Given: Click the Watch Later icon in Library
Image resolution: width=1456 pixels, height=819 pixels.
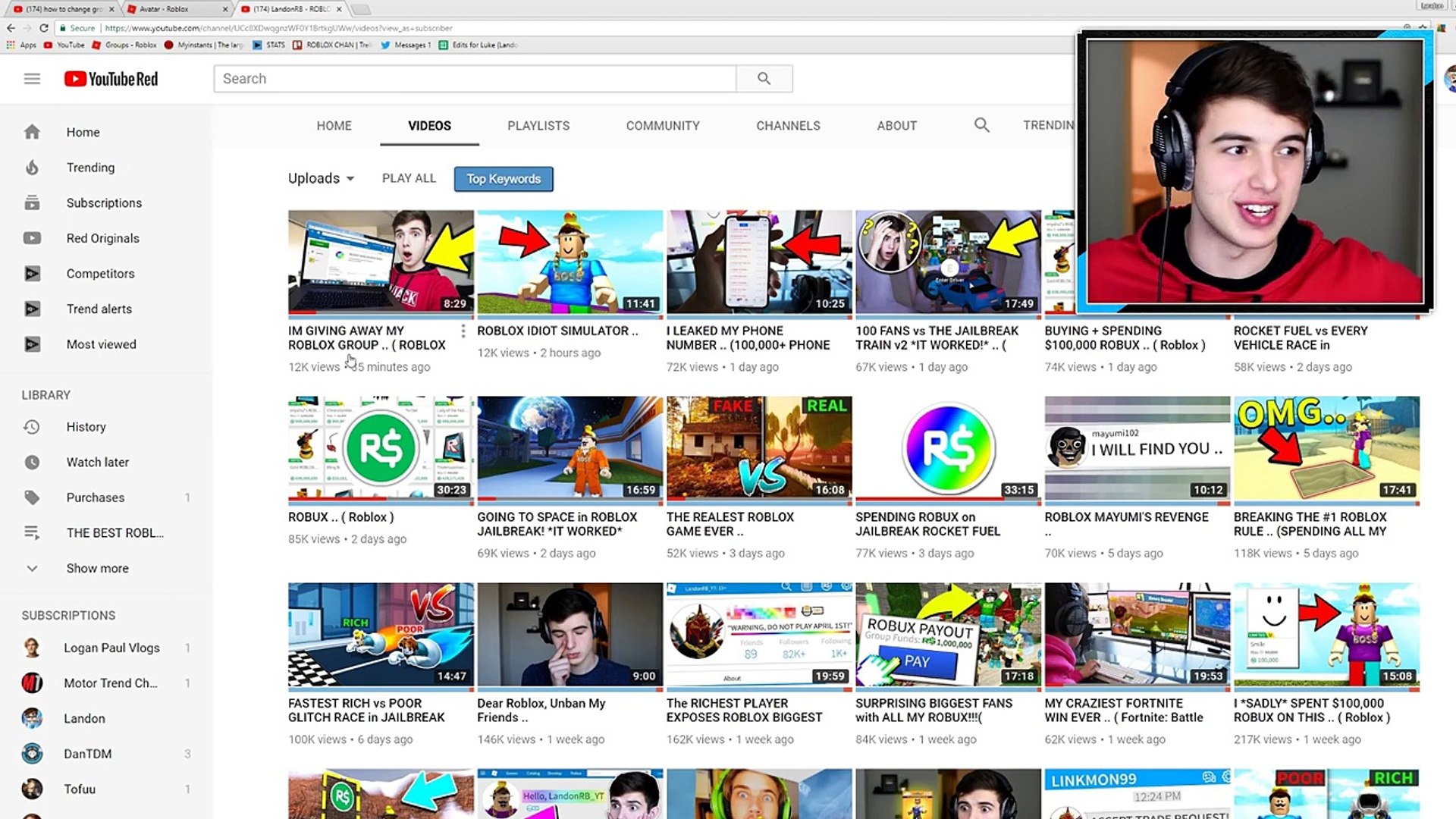Looking at the screenshot, I should click(32, 462).
